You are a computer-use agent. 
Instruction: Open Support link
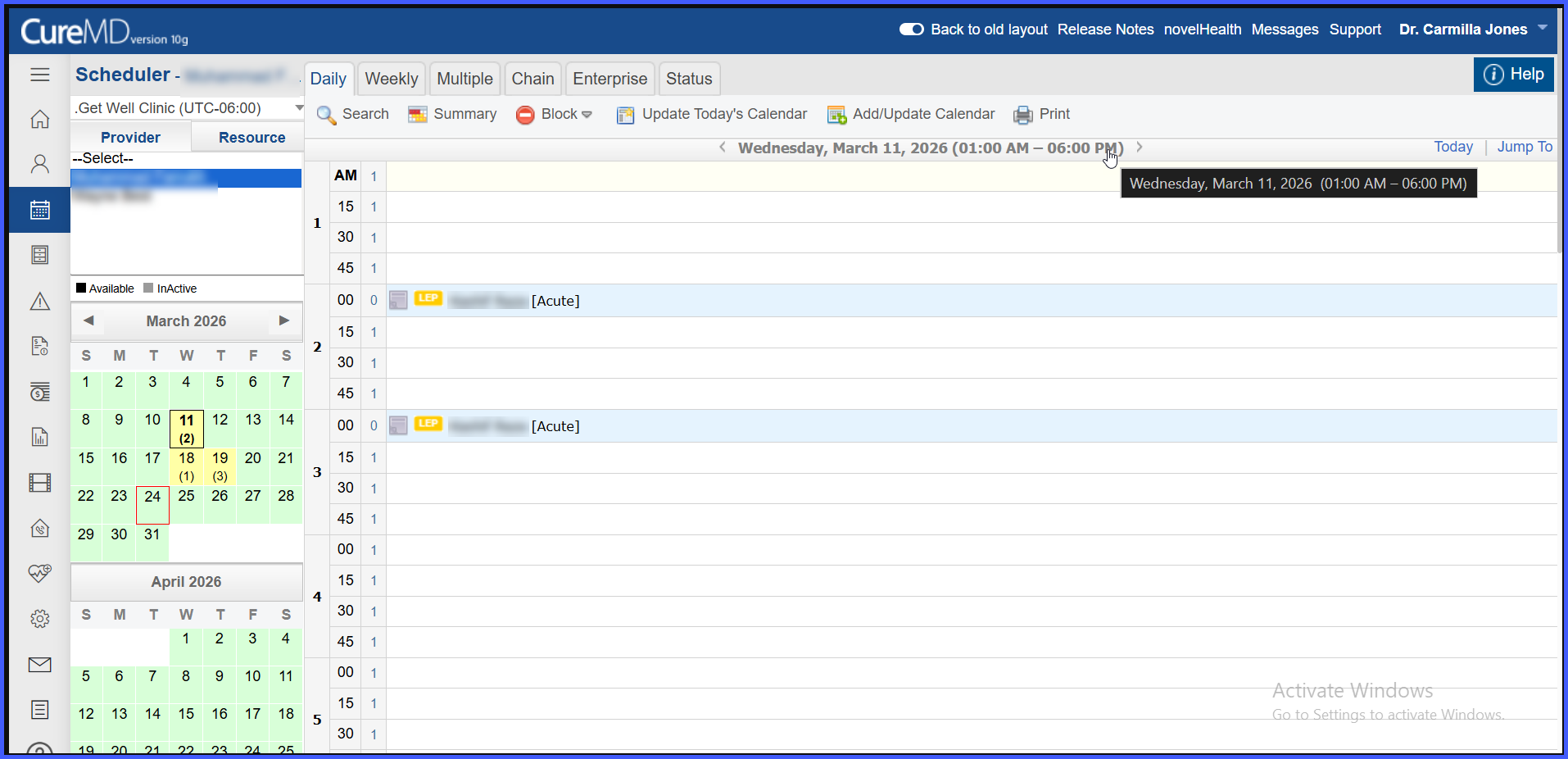1355,30
